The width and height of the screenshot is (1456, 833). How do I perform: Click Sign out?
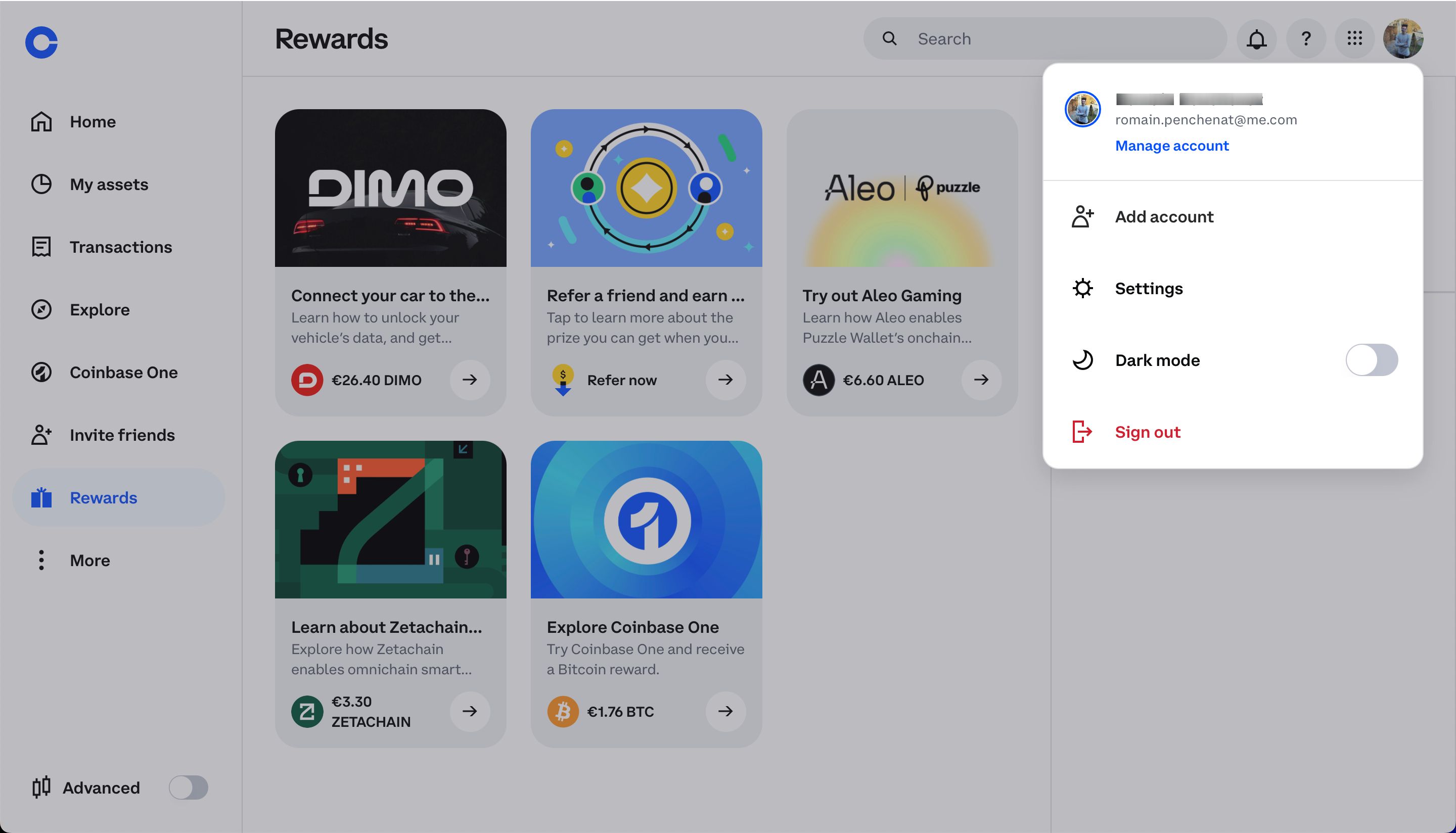pyautogui.click(x=1233, y=432)
